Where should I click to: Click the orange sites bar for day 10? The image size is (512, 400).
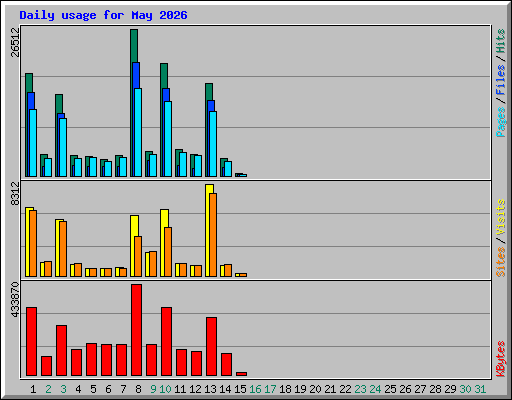168,252
